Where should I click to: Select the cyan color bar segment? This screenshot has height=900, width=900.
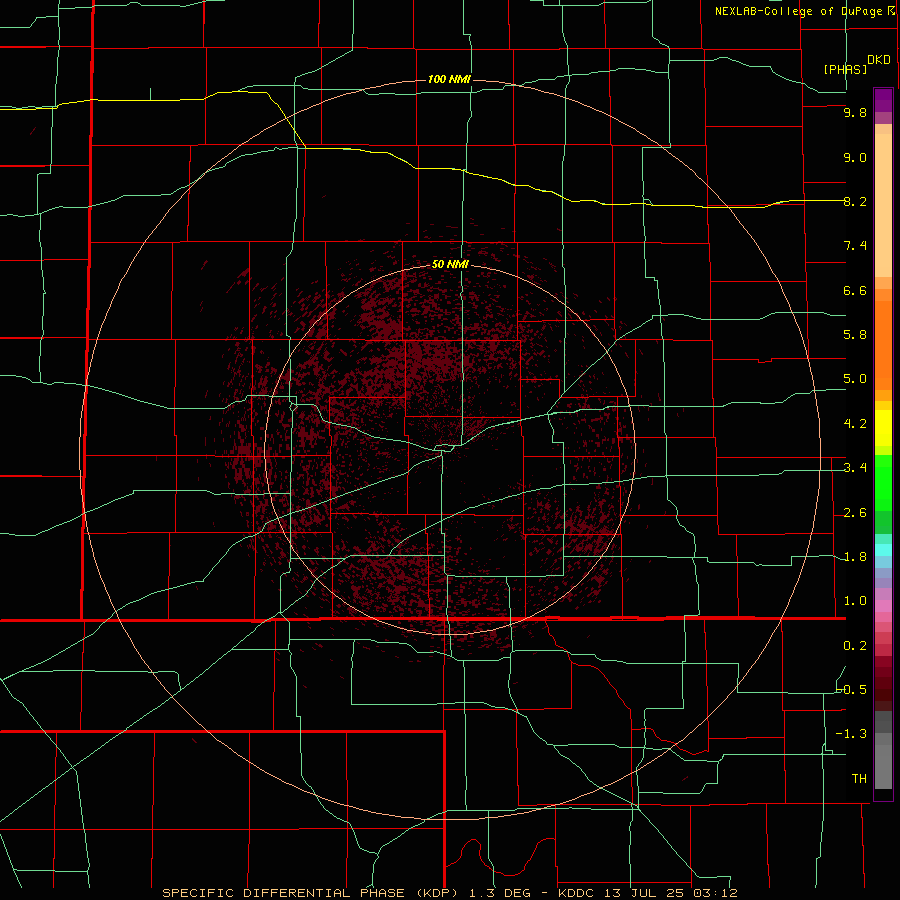point(883,550)
